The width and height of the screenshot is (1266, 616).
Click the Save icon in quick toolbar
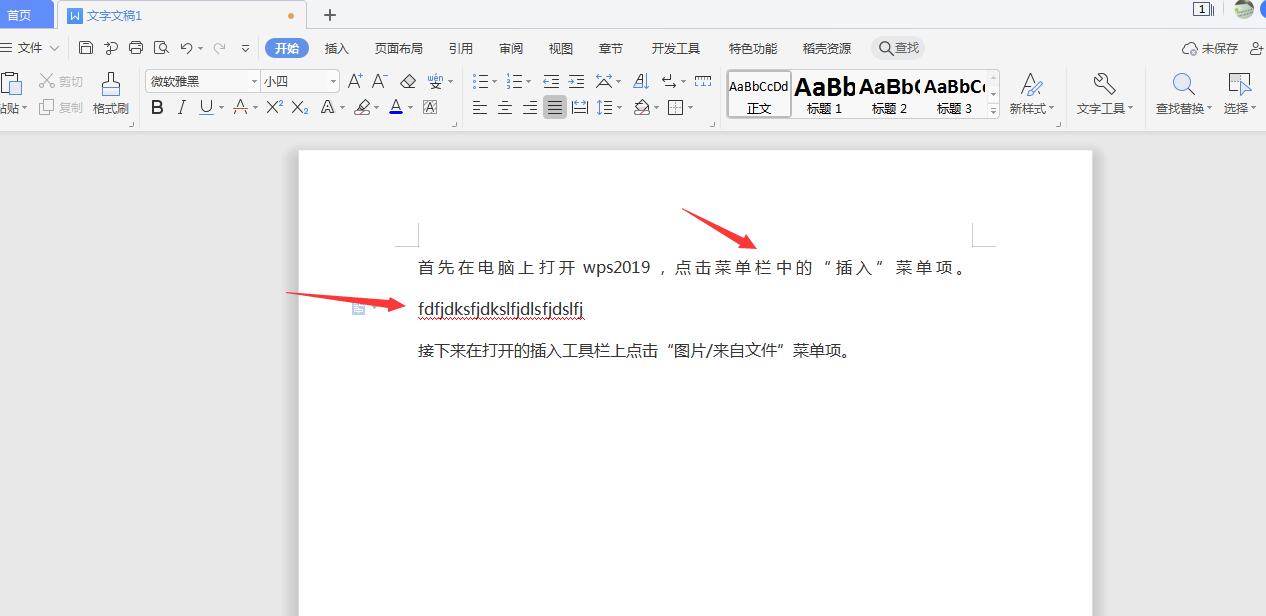point(86,48)
